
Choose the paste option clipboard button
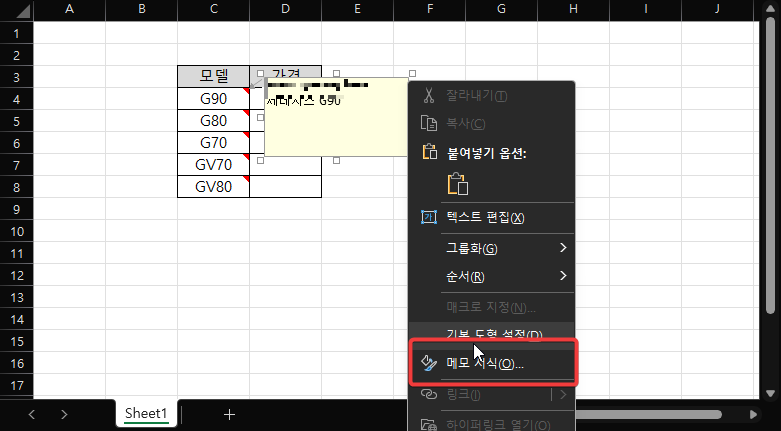point(458,183)
